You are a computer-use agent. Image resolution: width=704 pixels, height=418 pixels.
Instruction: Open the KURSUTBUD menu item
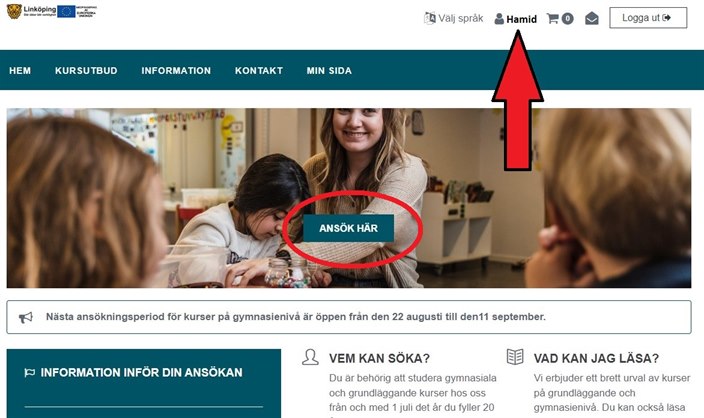(x=86, y=70)
